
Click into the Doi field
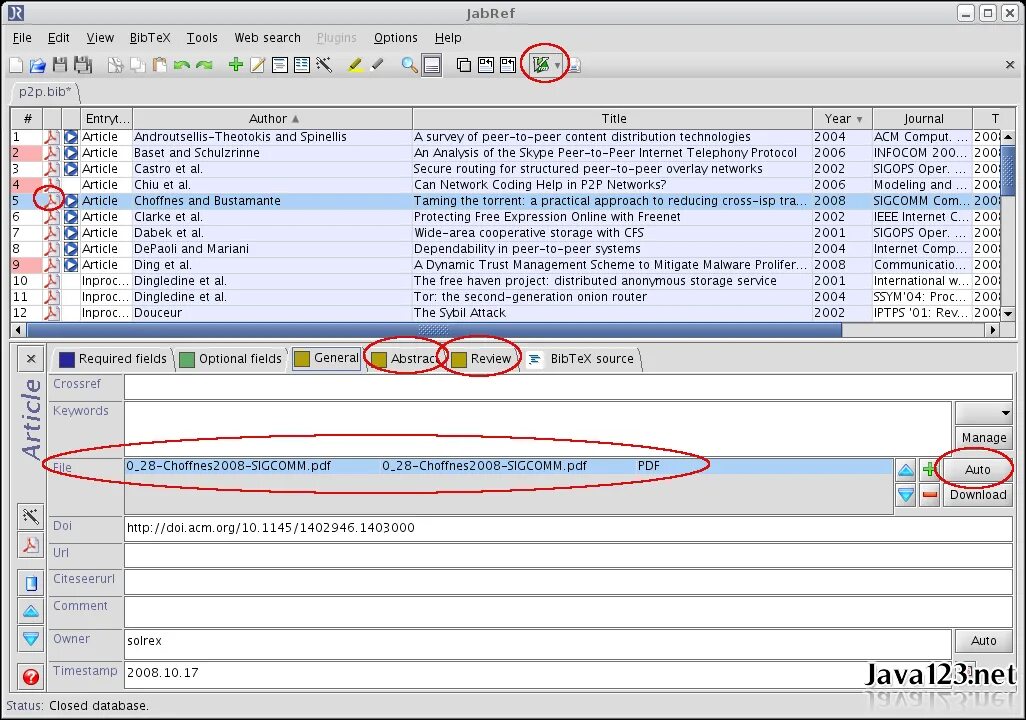pos(568,528)
